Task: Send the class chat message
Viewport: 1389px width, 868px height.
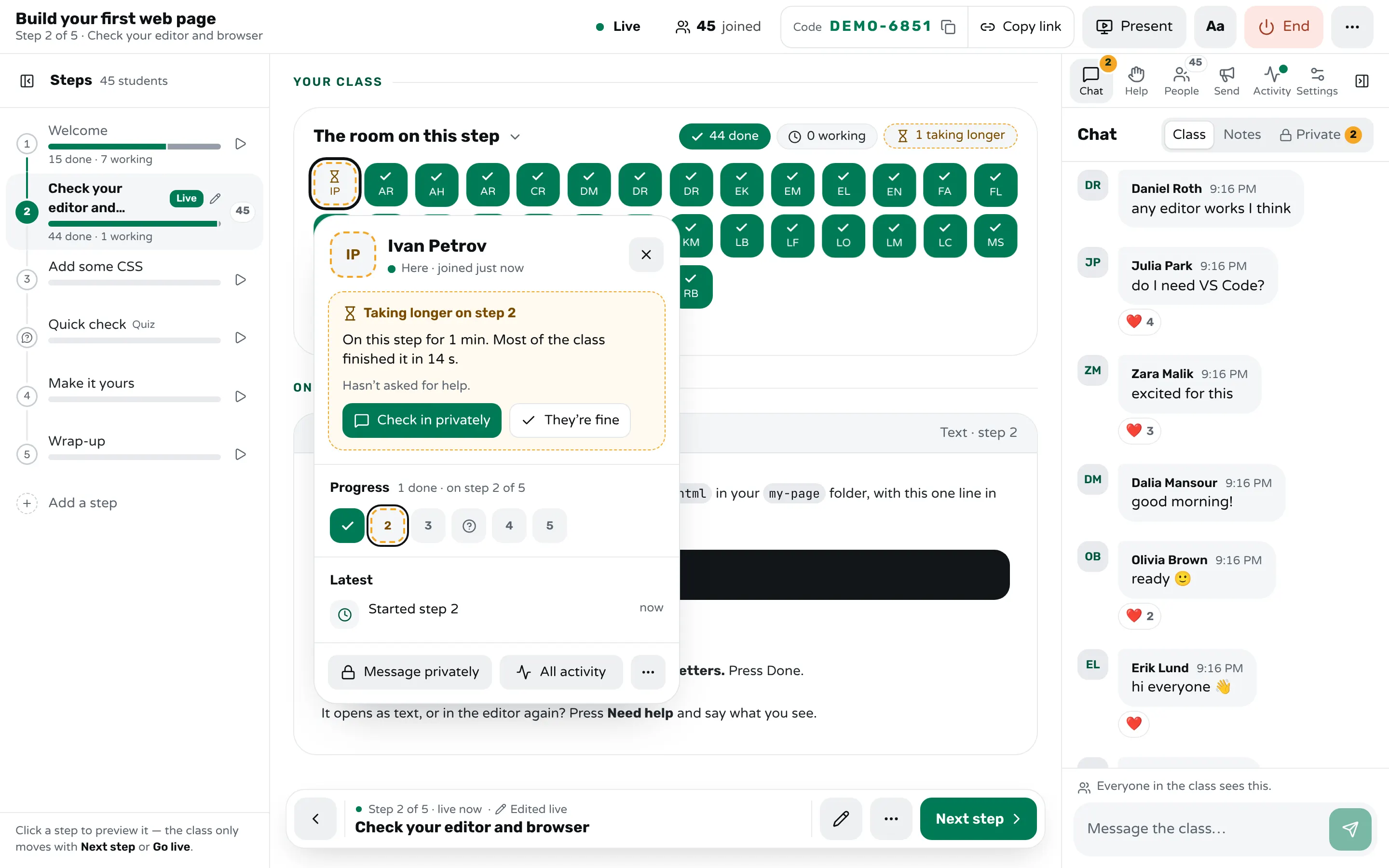Action: click(1350, 828)
